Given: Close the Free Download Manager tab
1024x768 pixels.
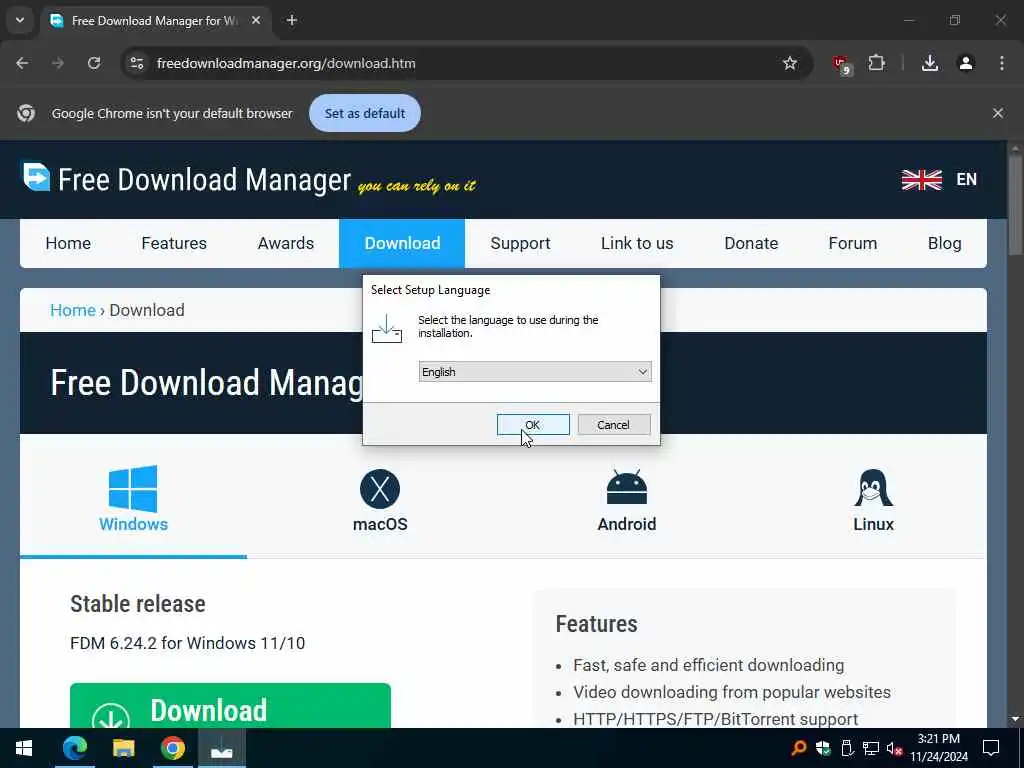Looking at the screenshot, I should pos(256,20).
